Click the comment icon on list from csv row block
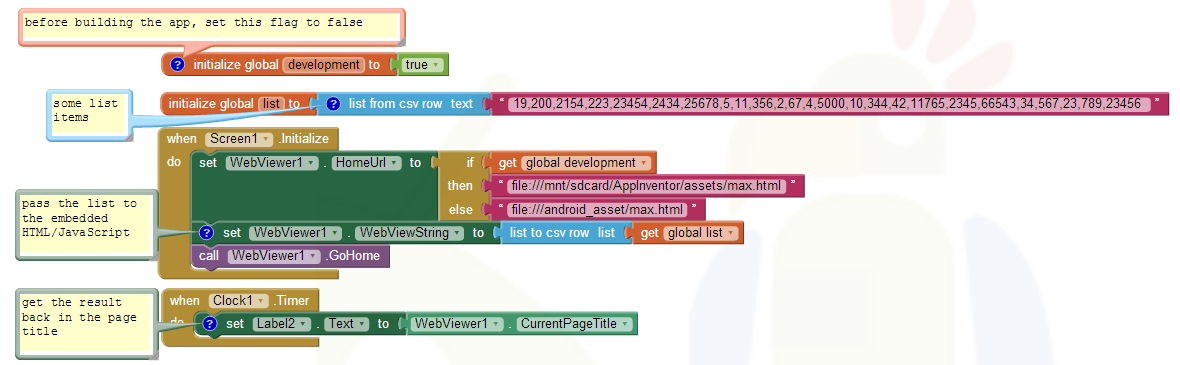This screenshot has width=1180, height=365. pos(333,104)
